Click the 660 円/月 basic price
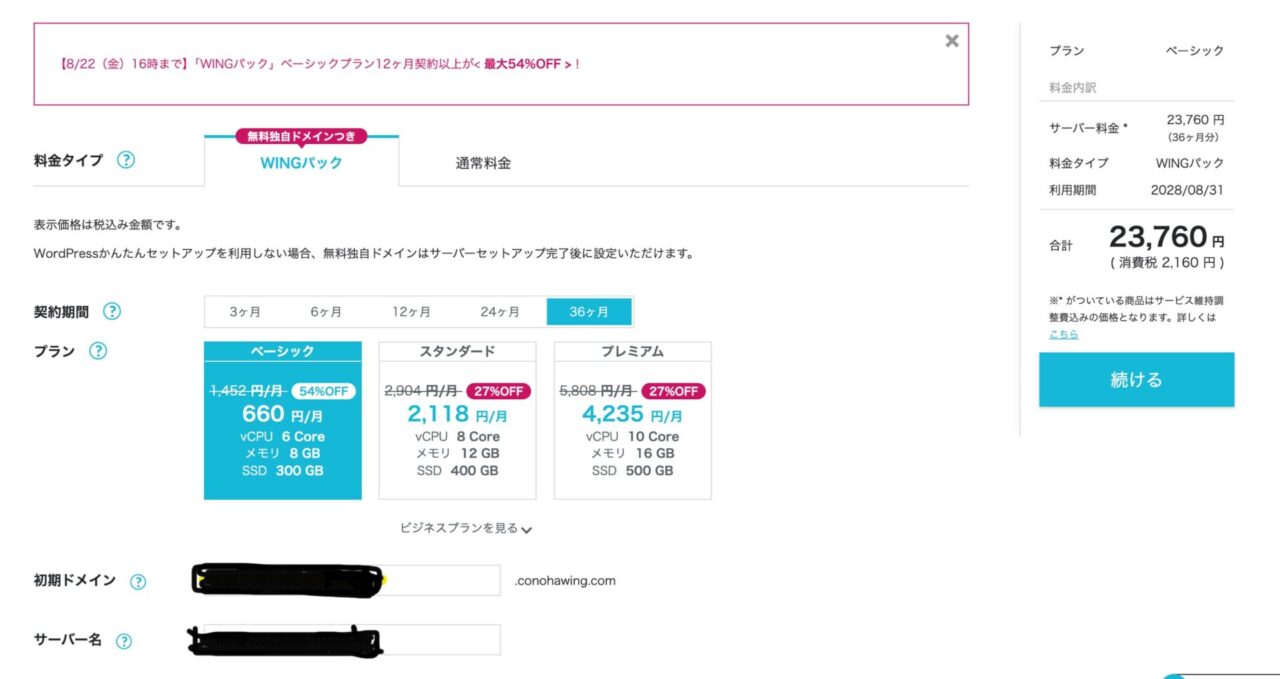1280x679 pixels. (x=283, y=414)
